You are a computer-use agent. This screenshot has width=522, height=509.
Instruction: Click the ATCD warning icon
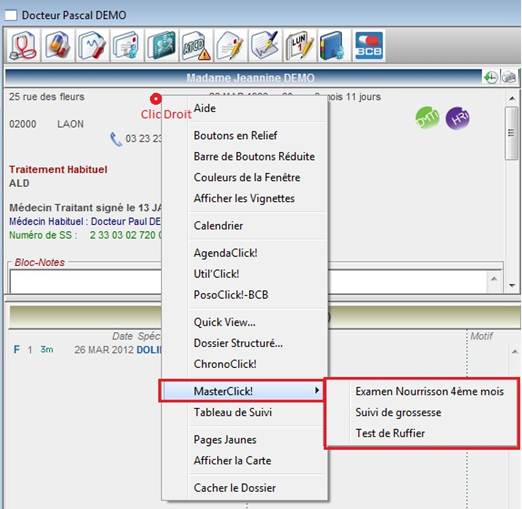click(x=196, y=46)
